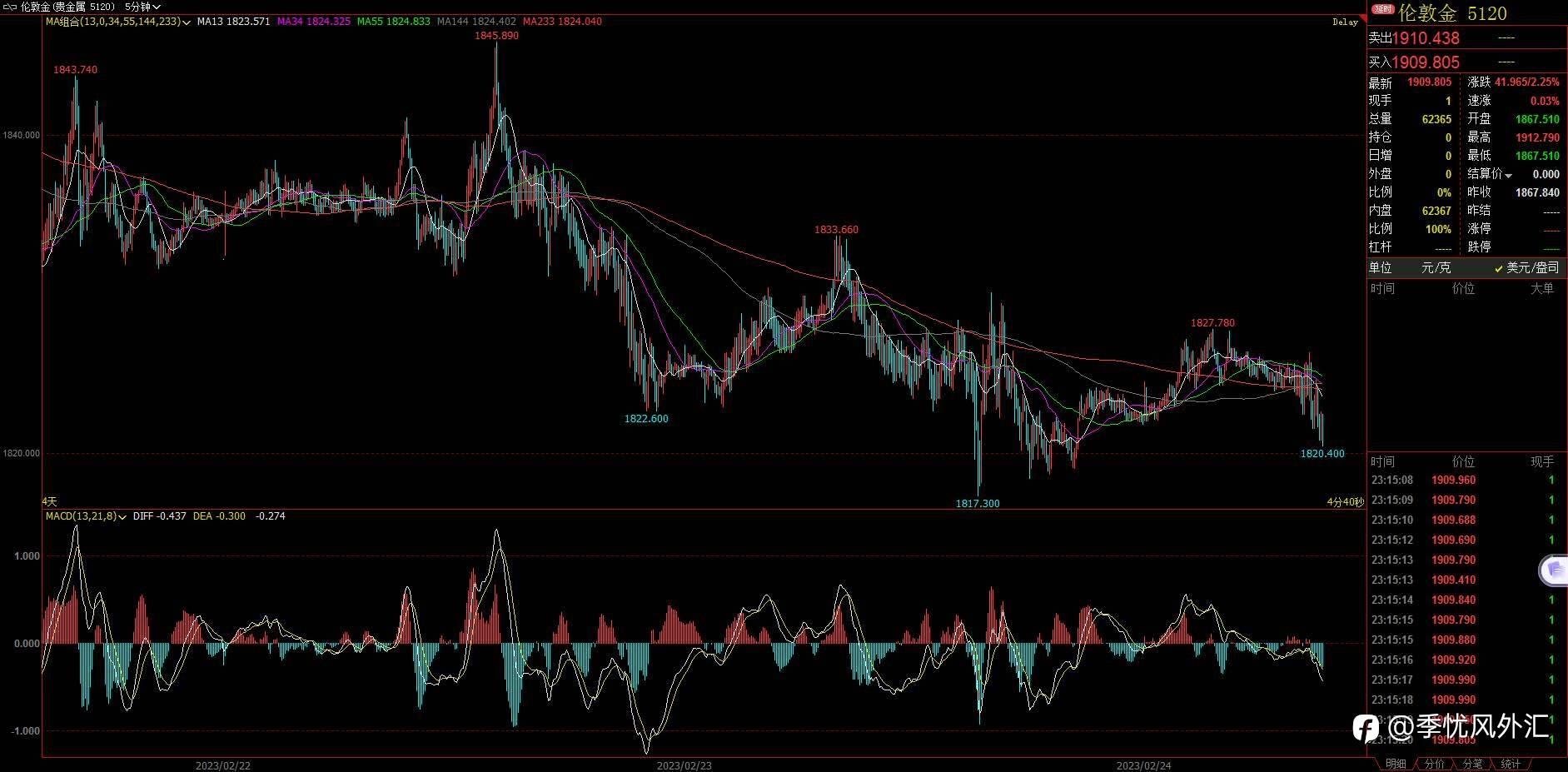Select the 23:15:16 trade row
1568x772 pixels.
[1466, 660]
